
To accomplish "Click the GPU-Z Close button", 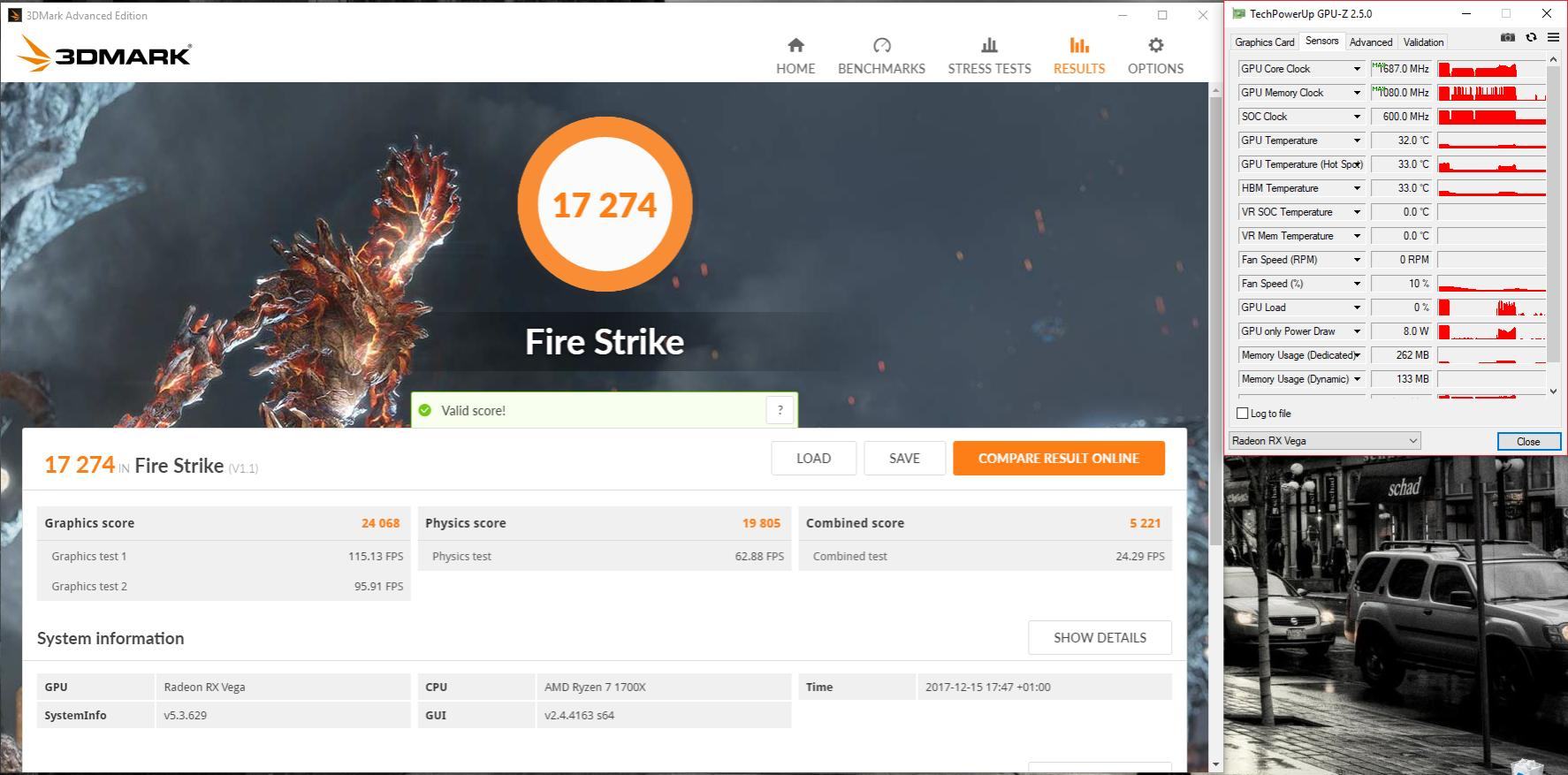I will pos(1528,441).
